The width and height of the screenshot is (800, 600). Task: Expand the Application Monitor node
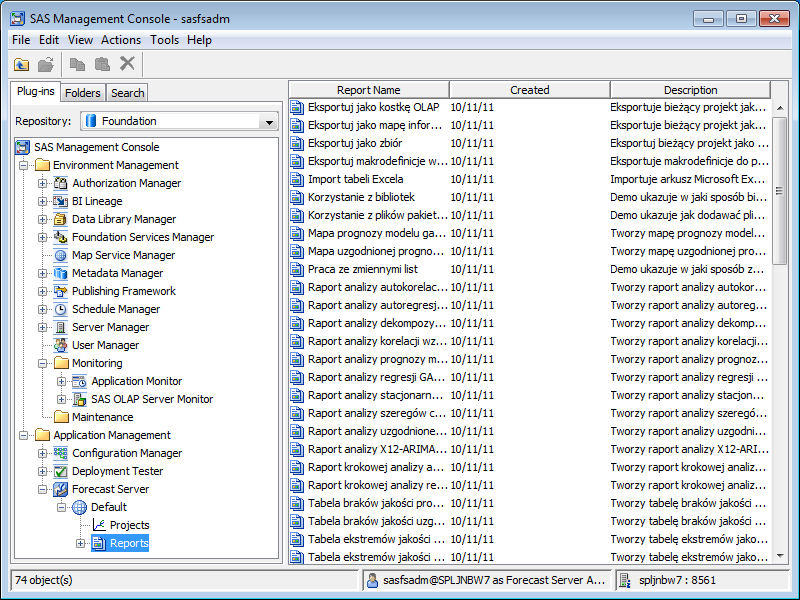pos(61,381)
